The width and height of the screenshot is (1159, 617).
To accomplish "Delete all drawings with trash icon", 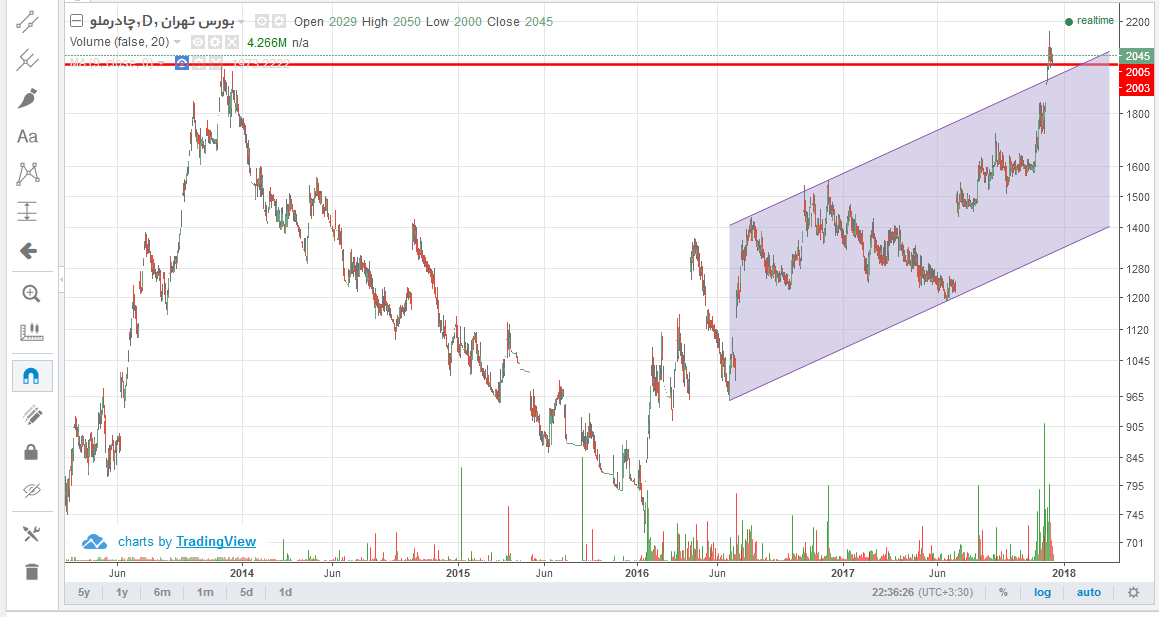I will click(x=31, y=572).
